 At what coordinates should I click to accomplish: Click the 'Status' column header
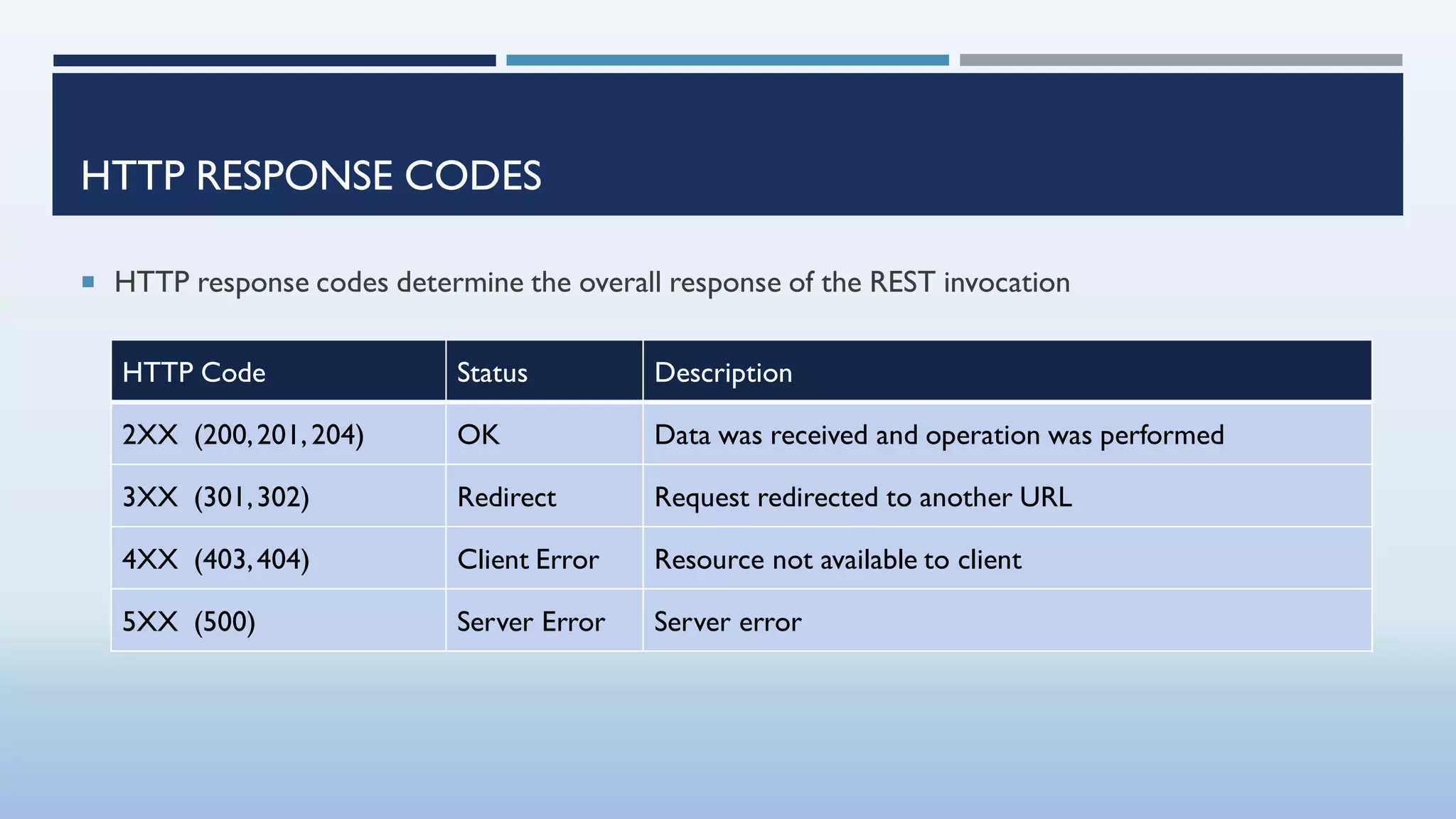(545, 371)
